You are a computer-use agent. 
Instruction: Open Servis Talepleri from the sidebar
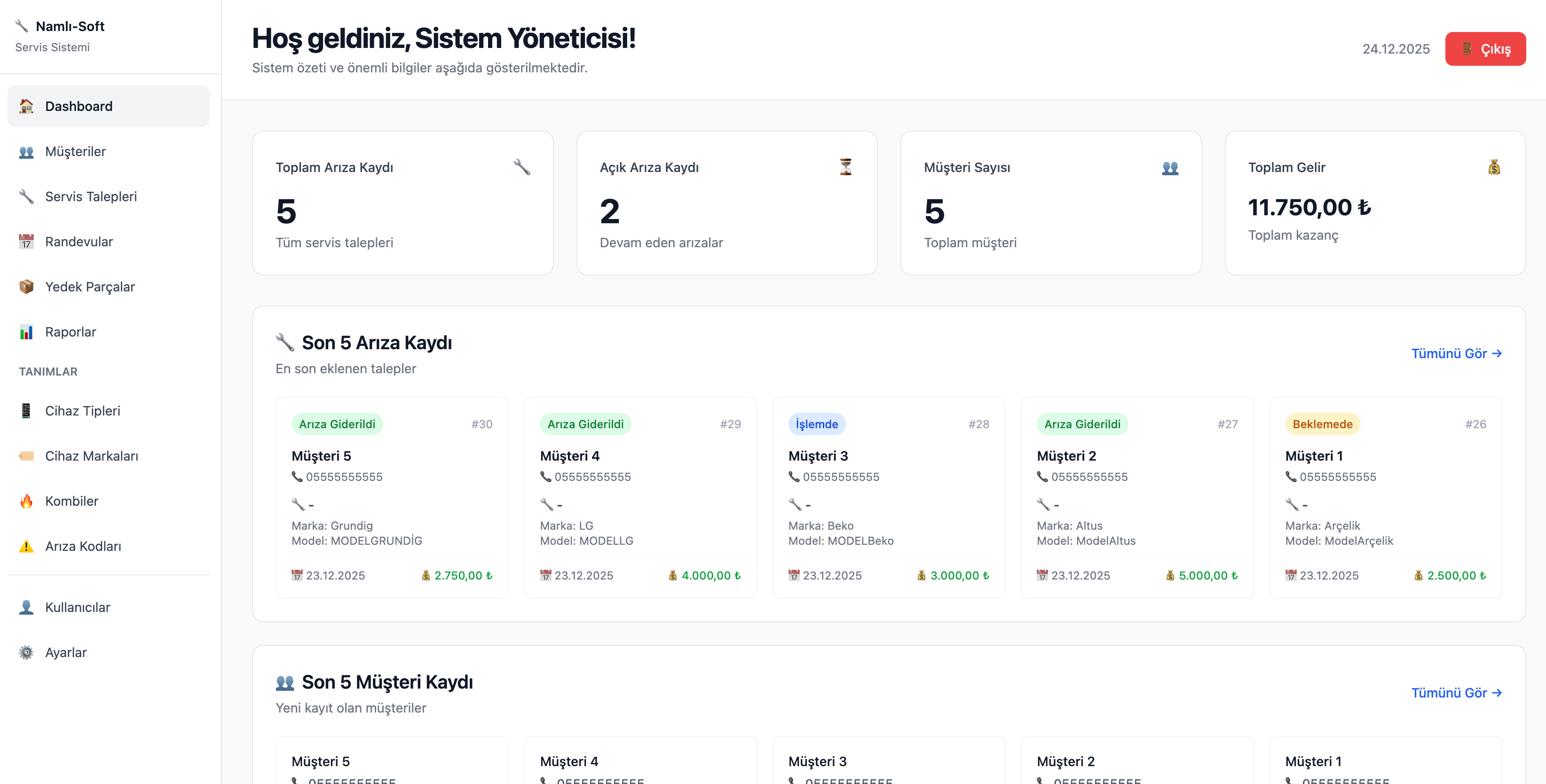(109, 197)
